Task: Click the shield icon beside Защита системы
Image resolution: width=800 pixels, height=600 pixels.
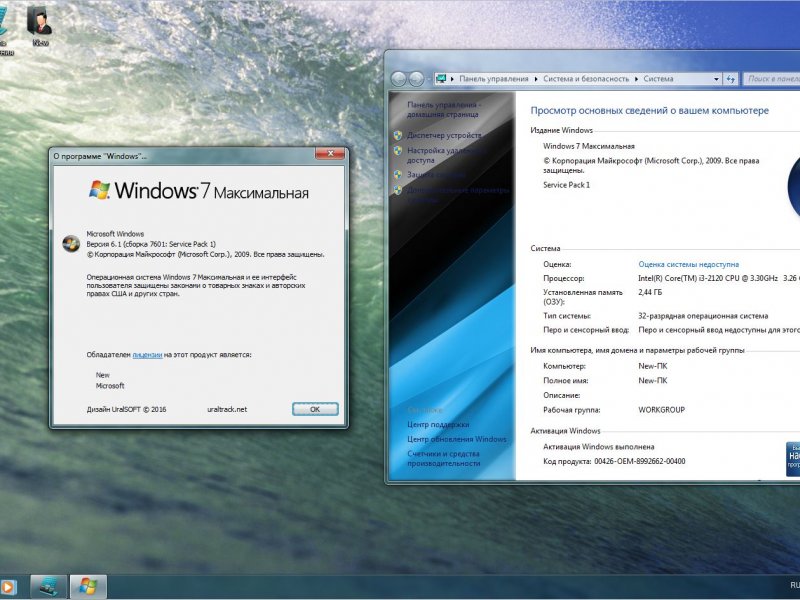Action: tap(398, 174)
